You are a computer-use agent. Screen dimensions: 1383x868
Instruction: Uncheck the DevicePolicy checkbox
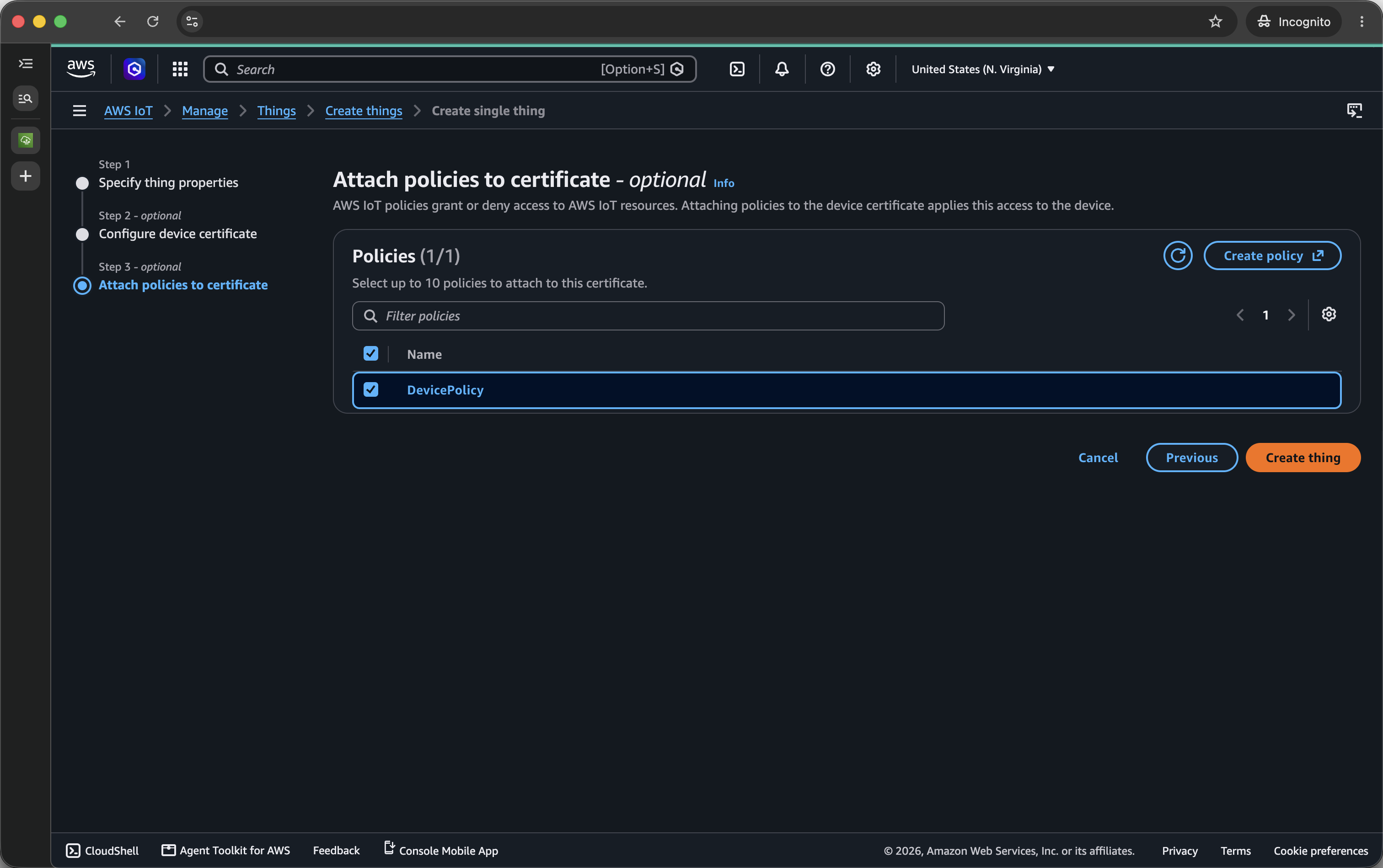pyautogui.click(x=371, y=390)
